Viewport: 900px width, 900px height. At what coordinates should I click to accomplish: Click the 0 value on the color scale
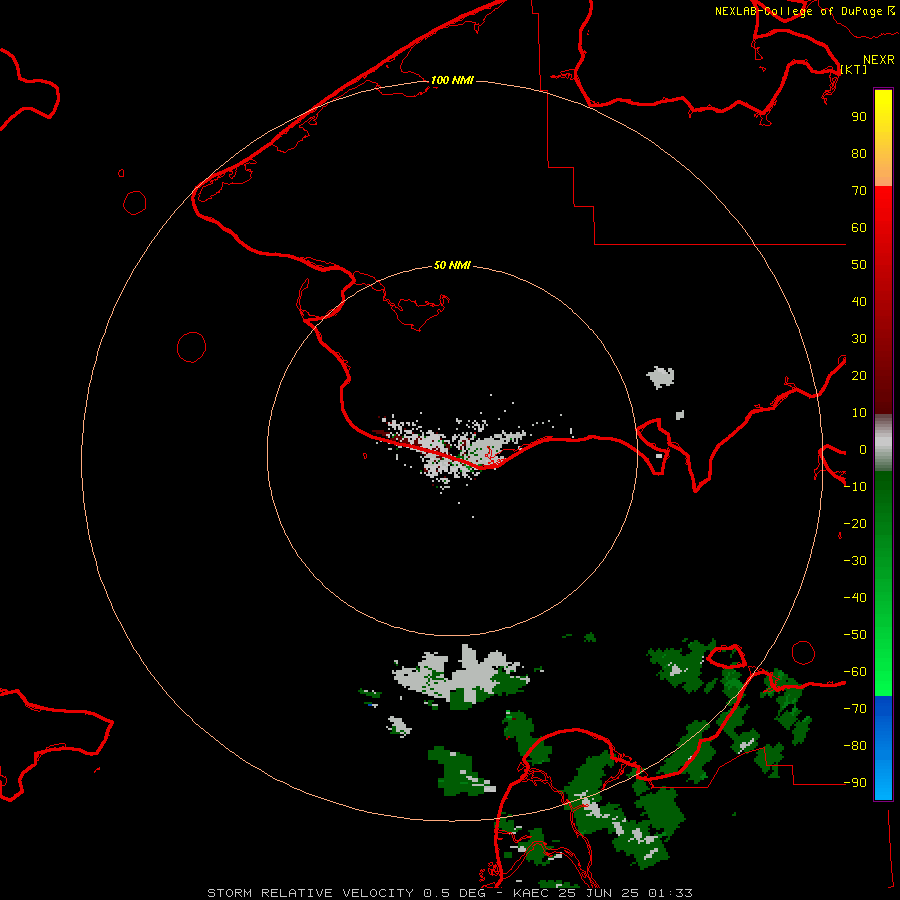pos(863,449)
